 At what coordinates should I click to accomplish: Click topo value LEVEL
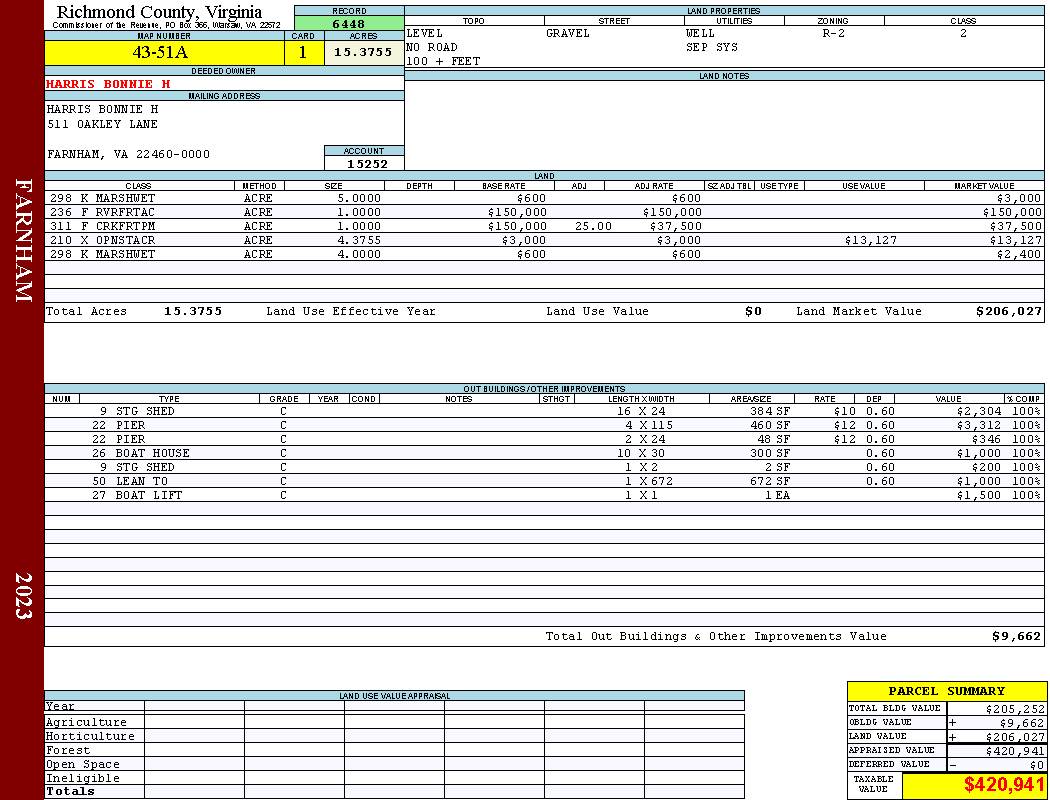(x=425, y=33)
